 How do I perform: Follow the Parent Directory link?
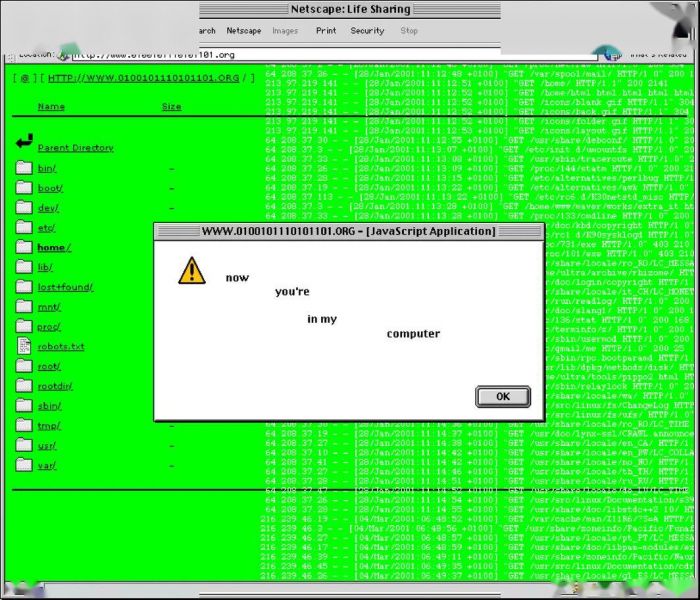(x=75, y=148)
